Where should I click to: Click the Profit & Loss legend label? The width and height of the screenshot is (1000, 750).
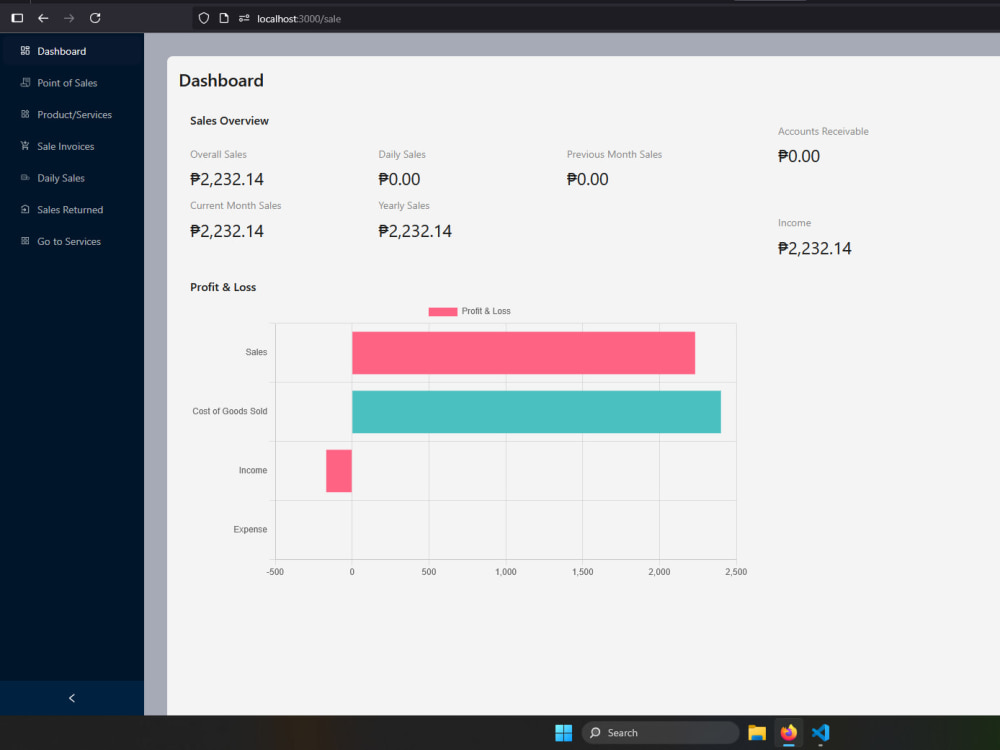(x=486, y=311)
